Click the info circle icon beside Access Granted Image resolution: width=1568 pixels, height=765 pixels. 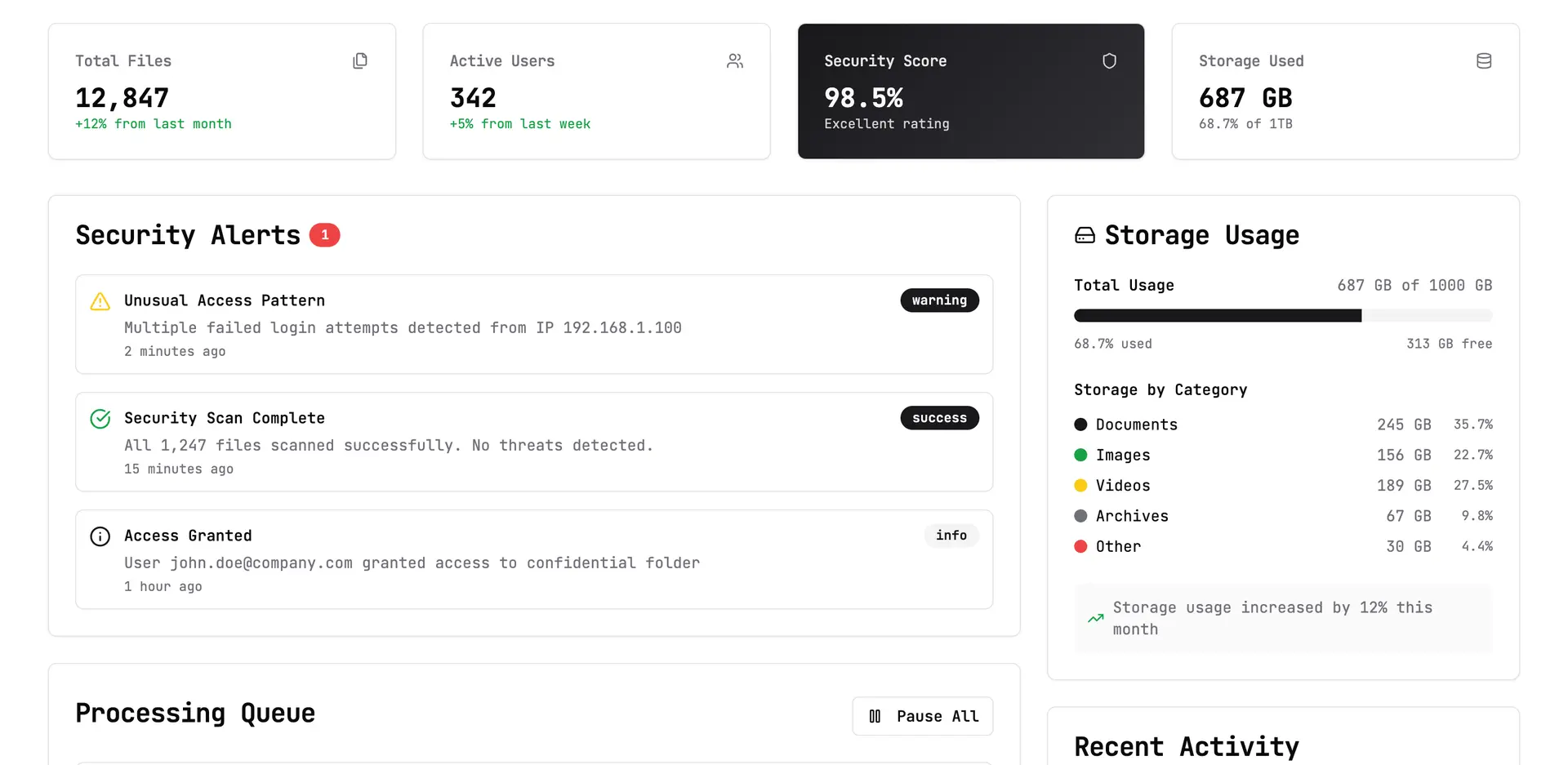click(x=100, y=536)
